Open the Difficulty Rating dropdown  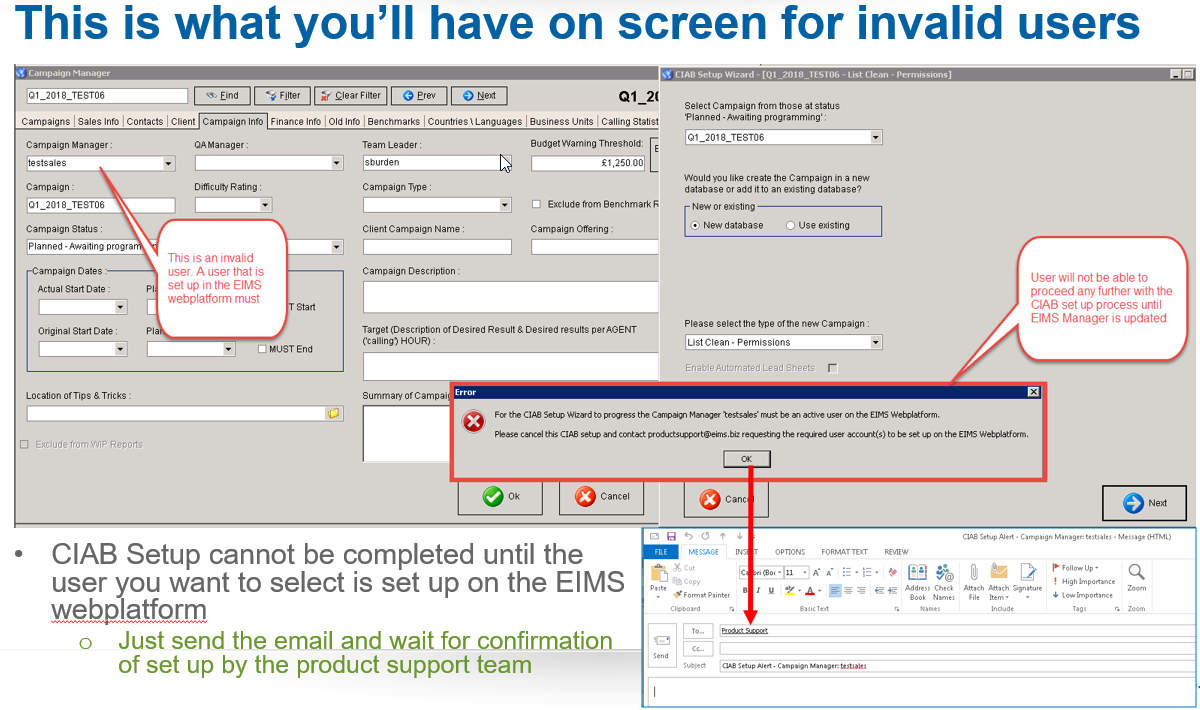(265, 205)
